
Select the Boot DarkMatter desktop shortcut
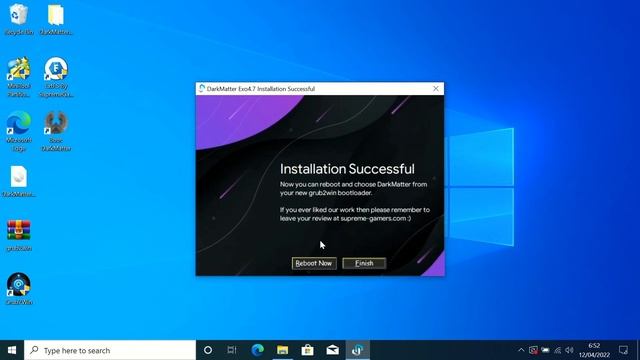tap(56, 131)
